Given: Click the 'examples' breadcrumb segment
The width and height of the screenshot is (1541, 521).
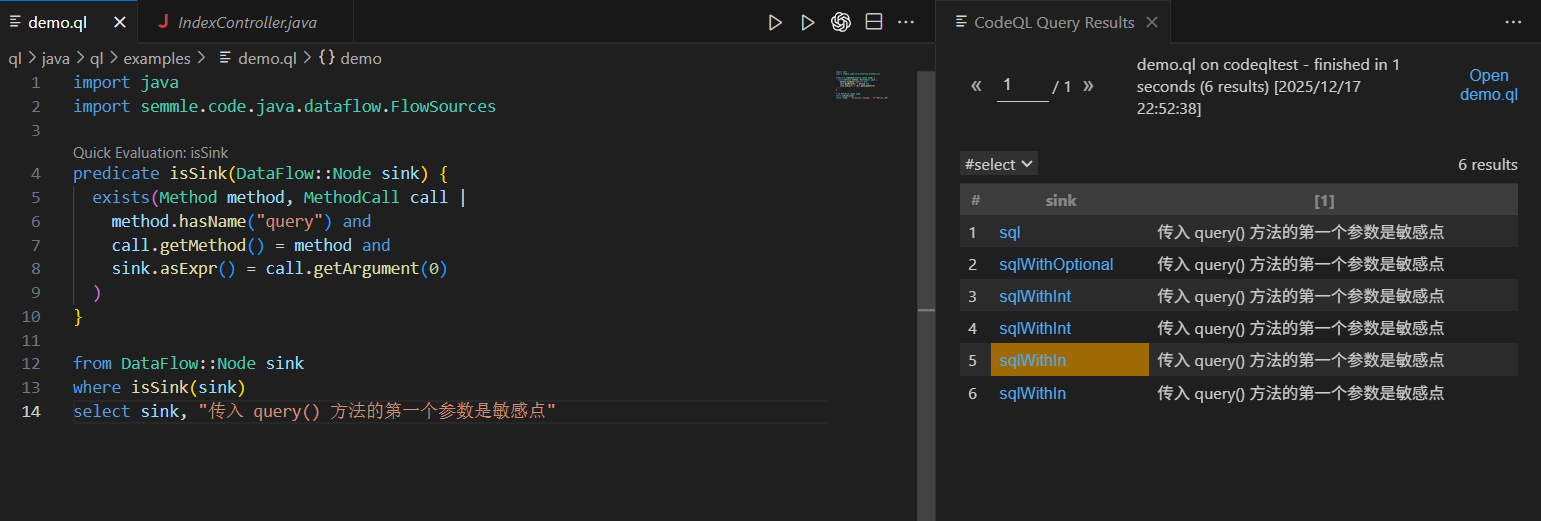Looking at the screenshot, I should click(x=157, y=58).
